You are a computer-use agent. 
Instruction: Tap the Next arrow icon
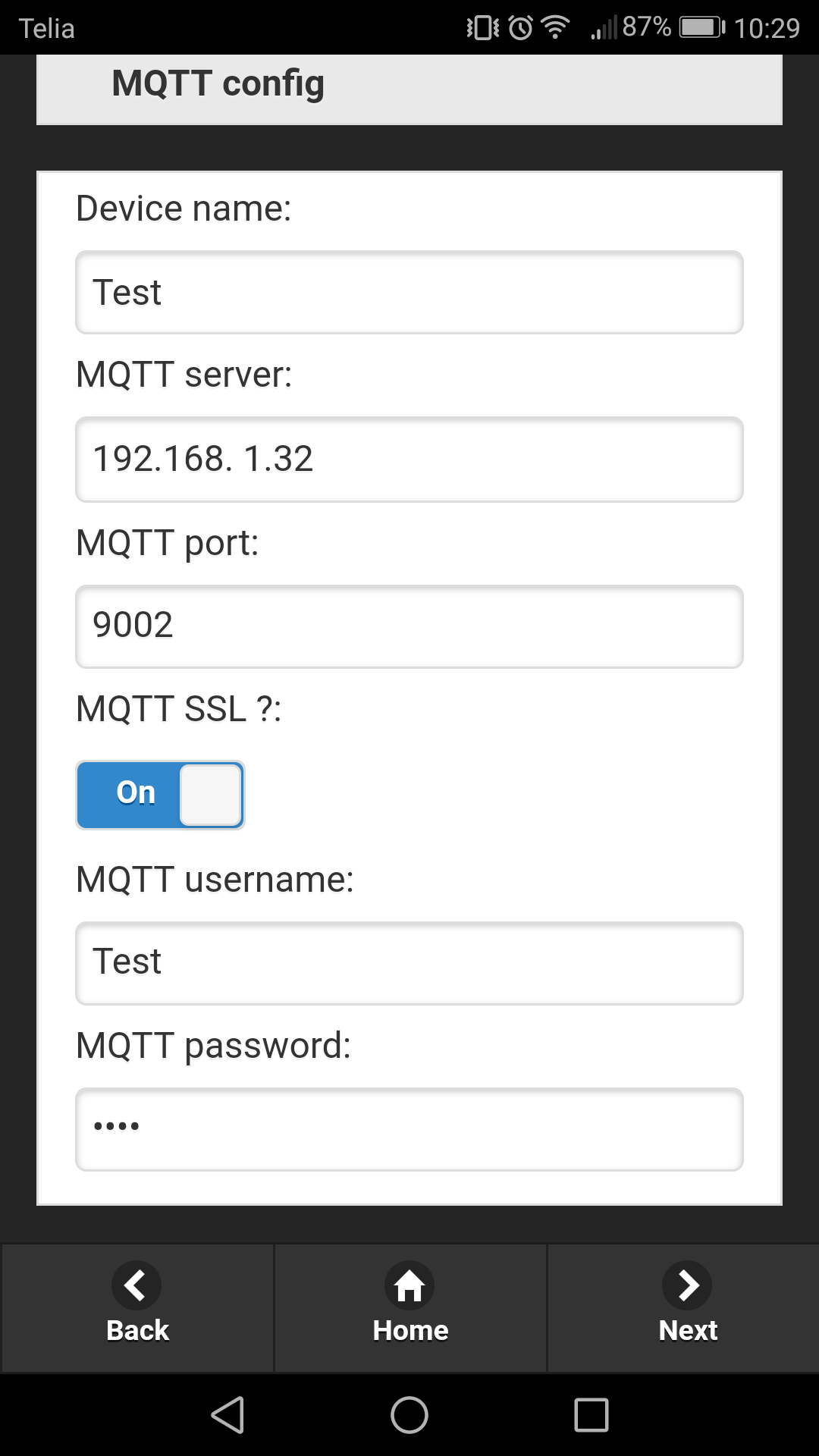[x=687, y=1285]
